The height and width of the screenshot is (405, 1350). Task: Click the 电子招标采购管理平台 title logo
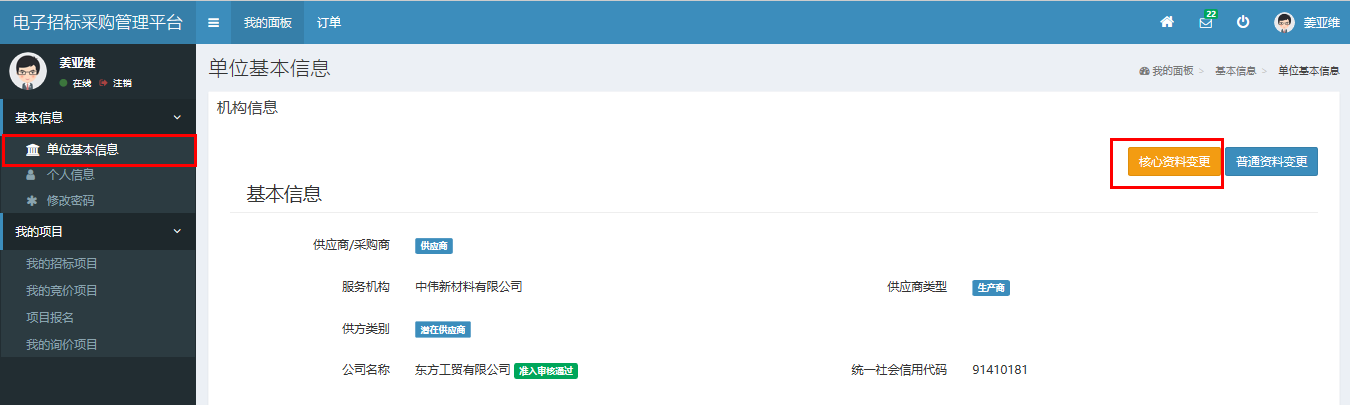98,22
